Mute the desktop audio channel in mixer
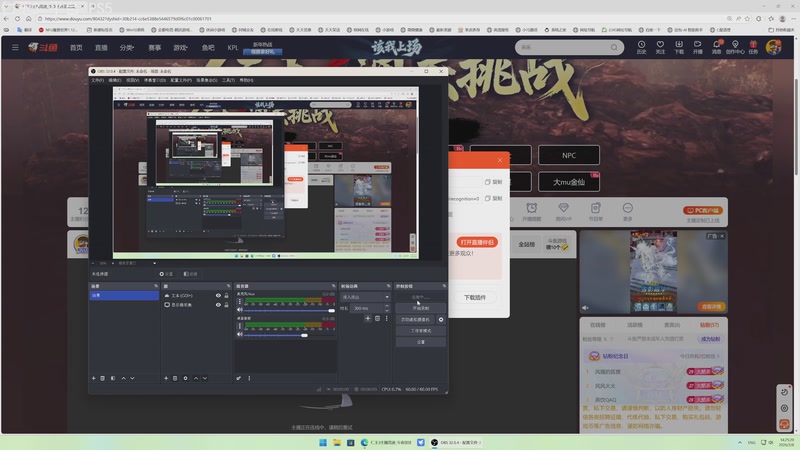The width and height of the screenshot is (800, 450). coord(240,334)
